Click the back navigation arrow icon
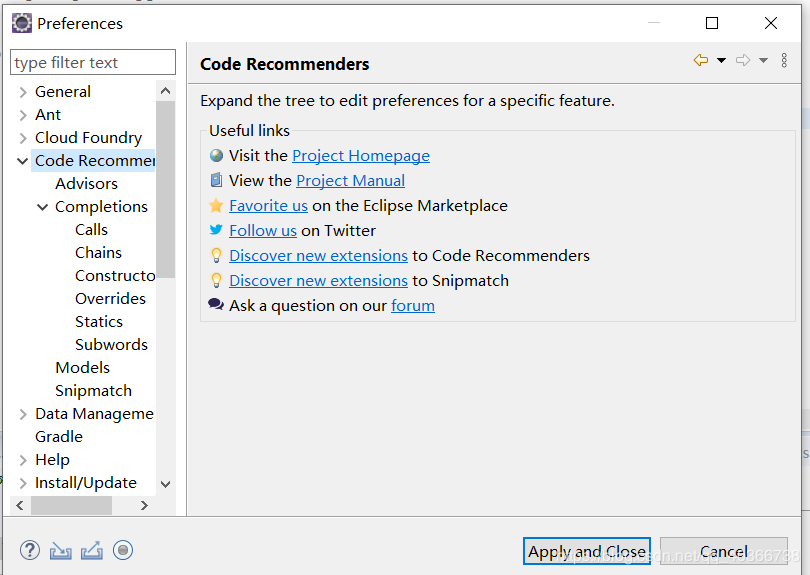810x575 pixels. click(701, 61)
